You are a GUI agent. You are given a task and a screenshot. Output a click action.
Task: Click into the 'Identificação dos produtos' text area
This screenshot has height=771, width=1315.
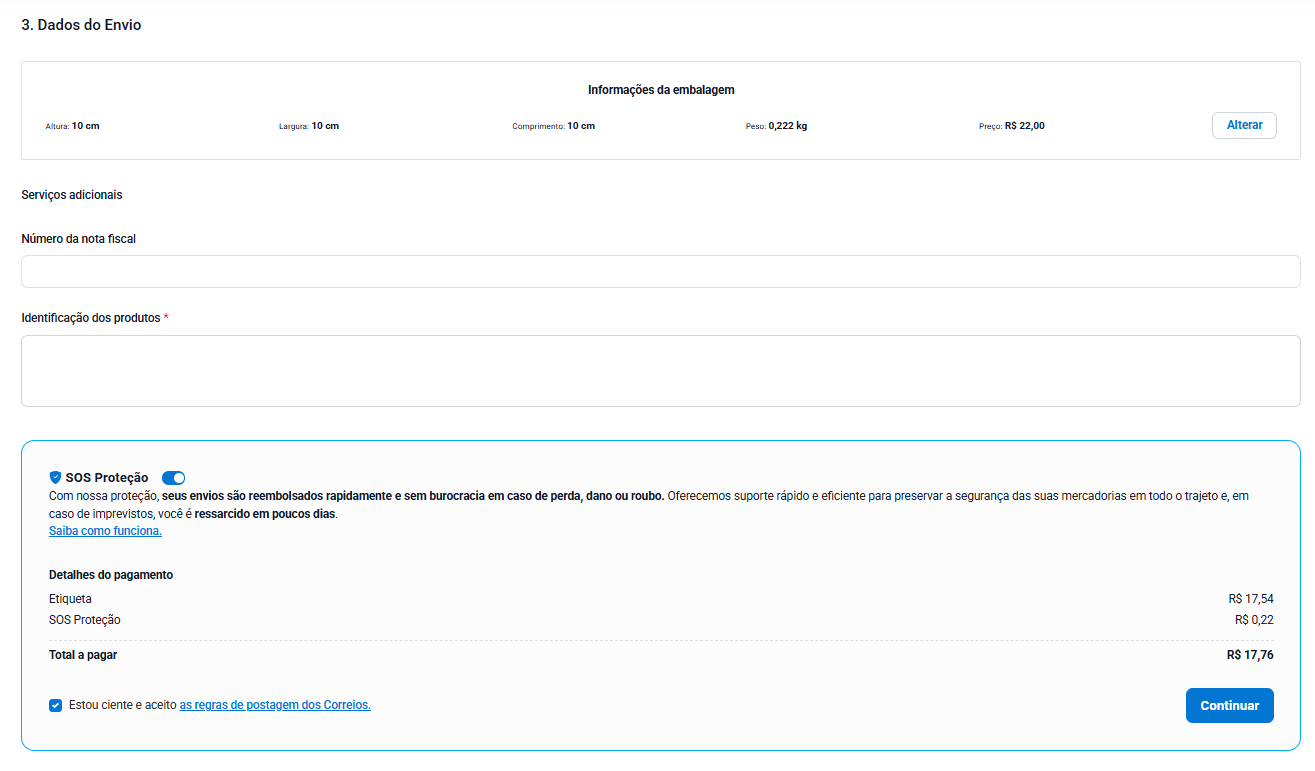pyautogui.click(x=660, y=371)
